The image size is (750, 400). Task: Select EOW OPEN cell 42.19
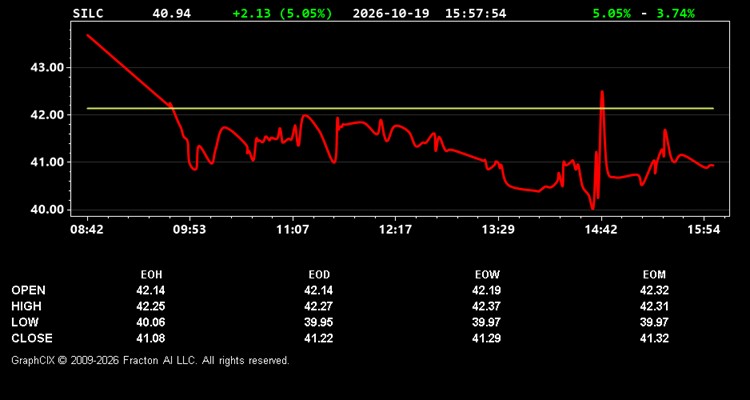click(x=486, y=290)
